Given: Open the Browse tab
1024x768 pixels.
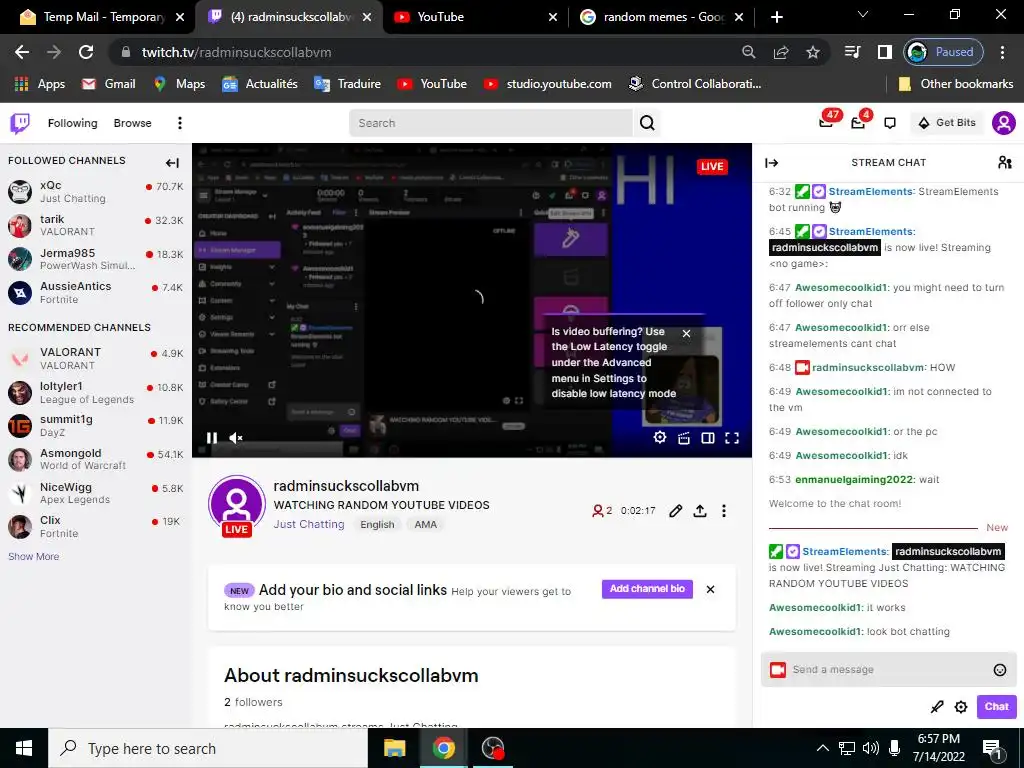Looking at the screenshot, I should pyautogui.click(x=133, y=123).
